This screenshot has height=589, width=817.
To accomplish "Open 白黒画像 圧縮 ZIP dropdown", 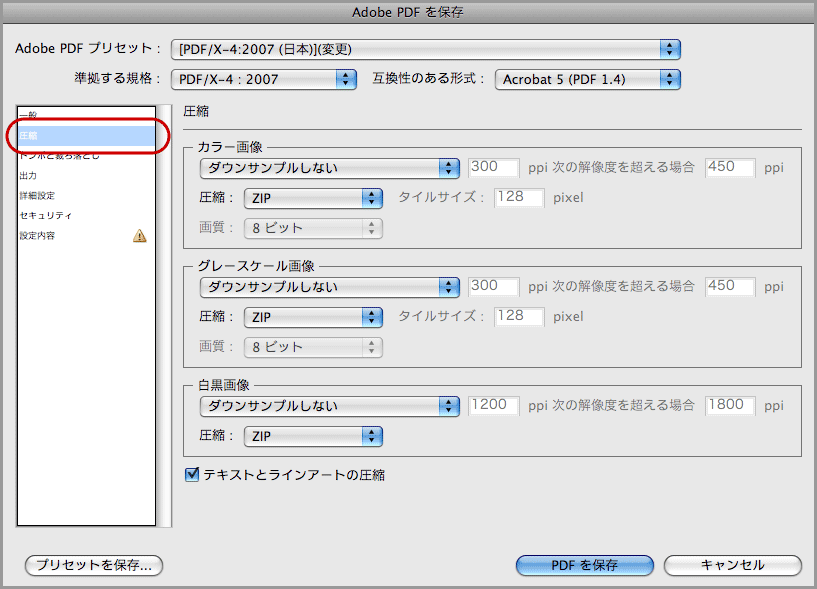I will point(313,436).
